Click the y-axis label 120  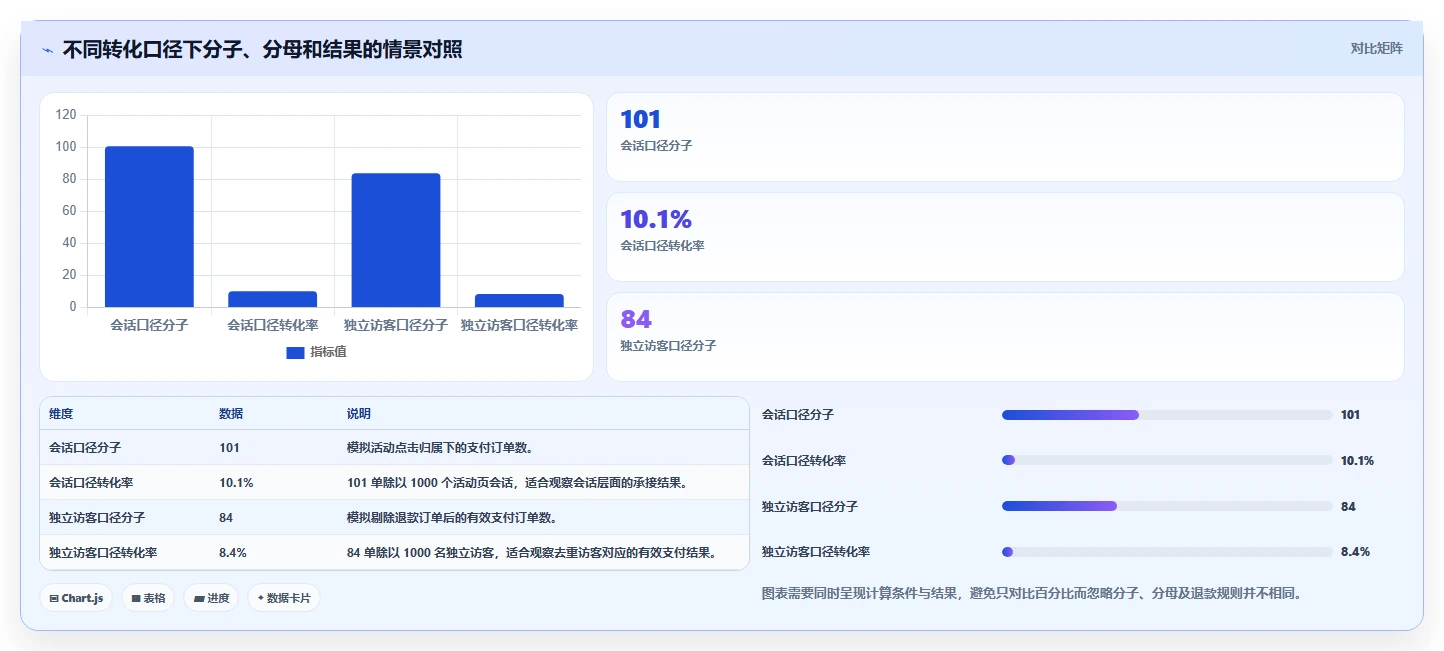tap(66, 115)
